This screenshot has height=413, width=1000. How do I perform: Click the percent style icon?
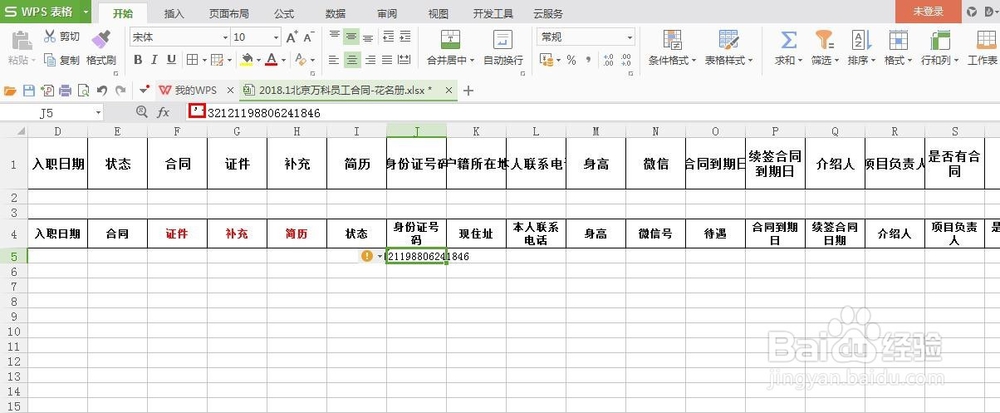[571, 60]
